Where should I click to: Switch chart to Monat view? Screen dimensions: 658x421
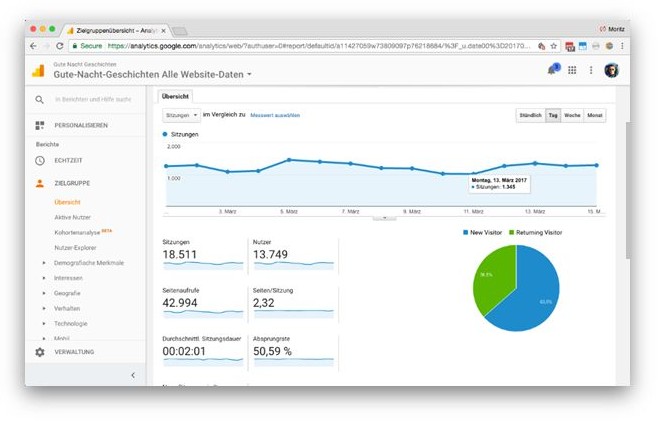pos(595,116)
